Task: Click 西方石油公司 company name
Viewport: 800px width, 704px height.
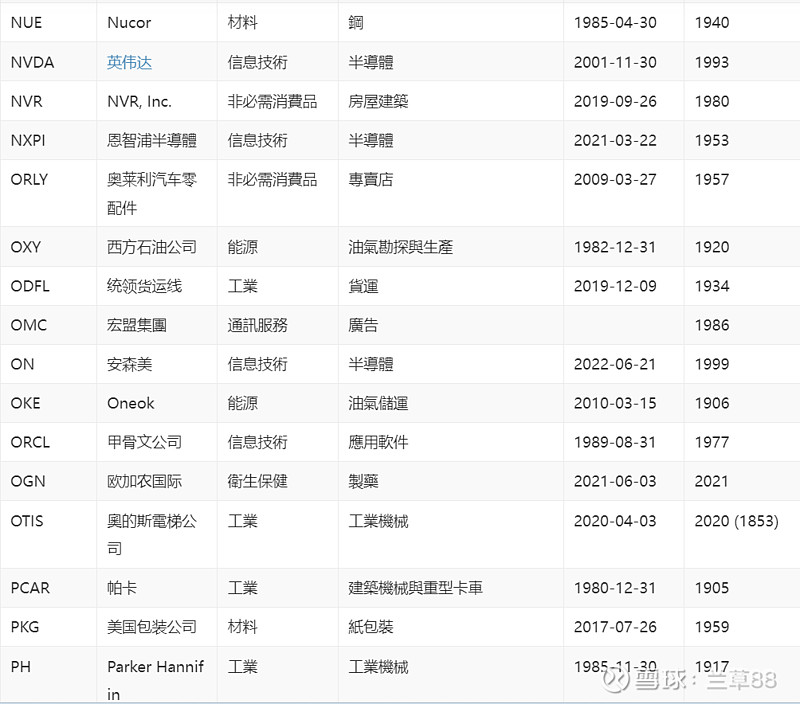Action: (x=152, y=247)
